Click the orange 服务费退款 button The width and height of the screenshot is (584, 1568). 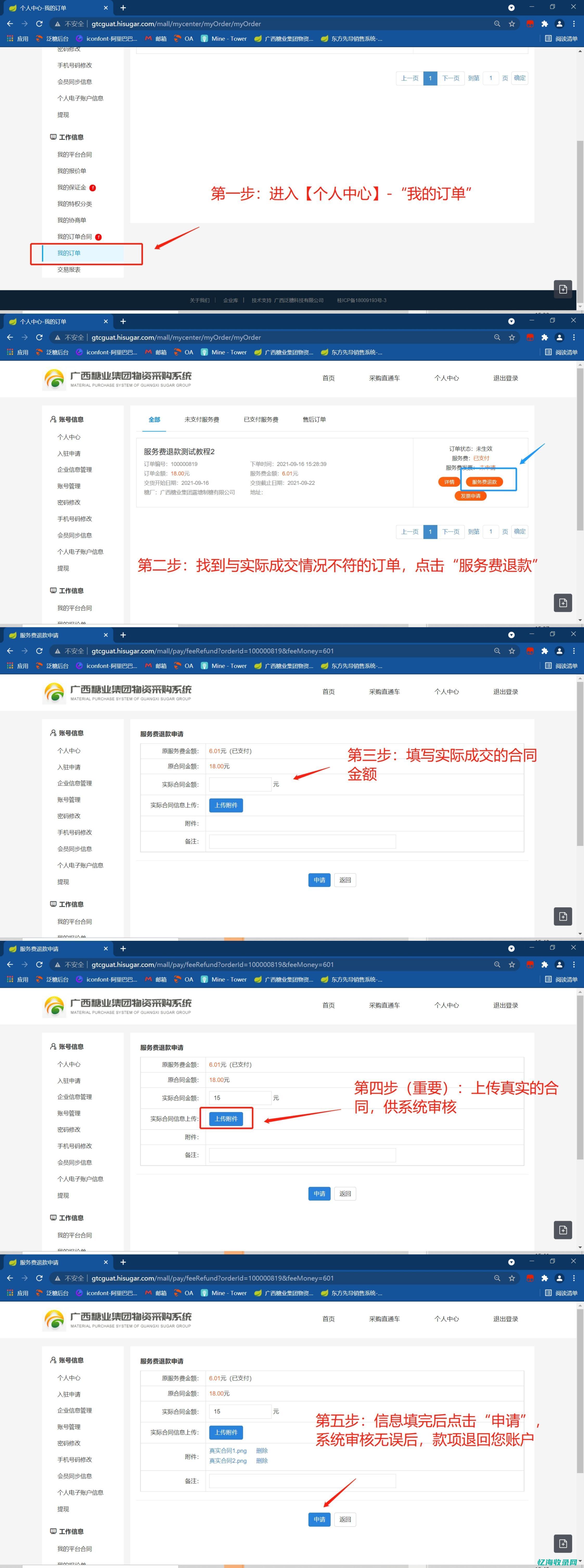(484, 481)
